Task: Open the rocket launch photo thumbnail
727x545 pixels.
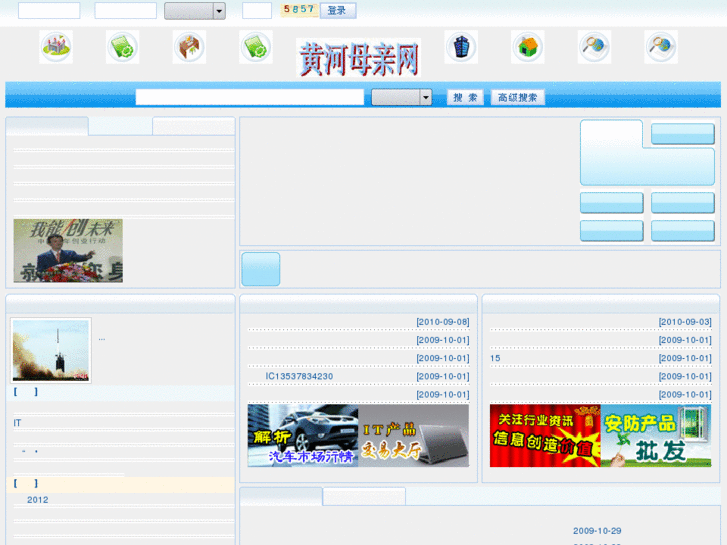Action: click(x=51, y=351)
